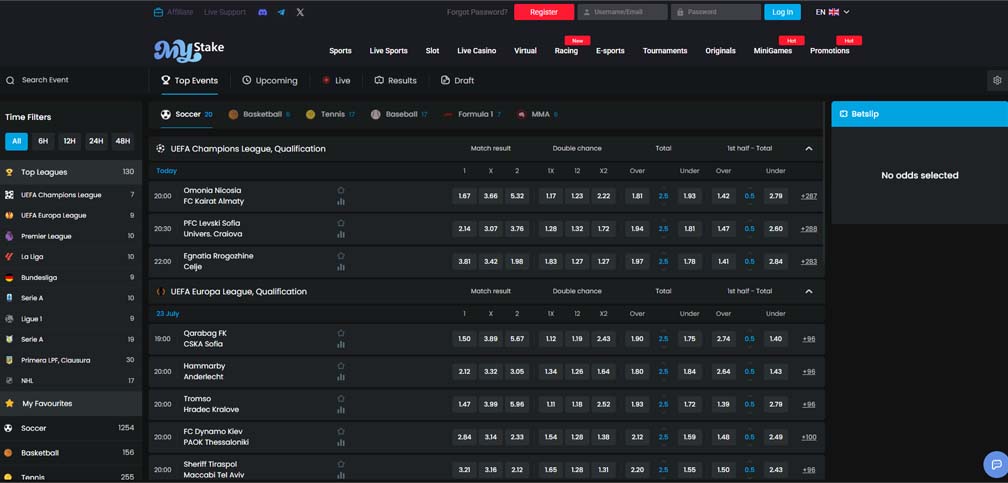Click the magnifier search icon
The height and width of the screenshot is (483, 1008).
[x=10, y=80]
